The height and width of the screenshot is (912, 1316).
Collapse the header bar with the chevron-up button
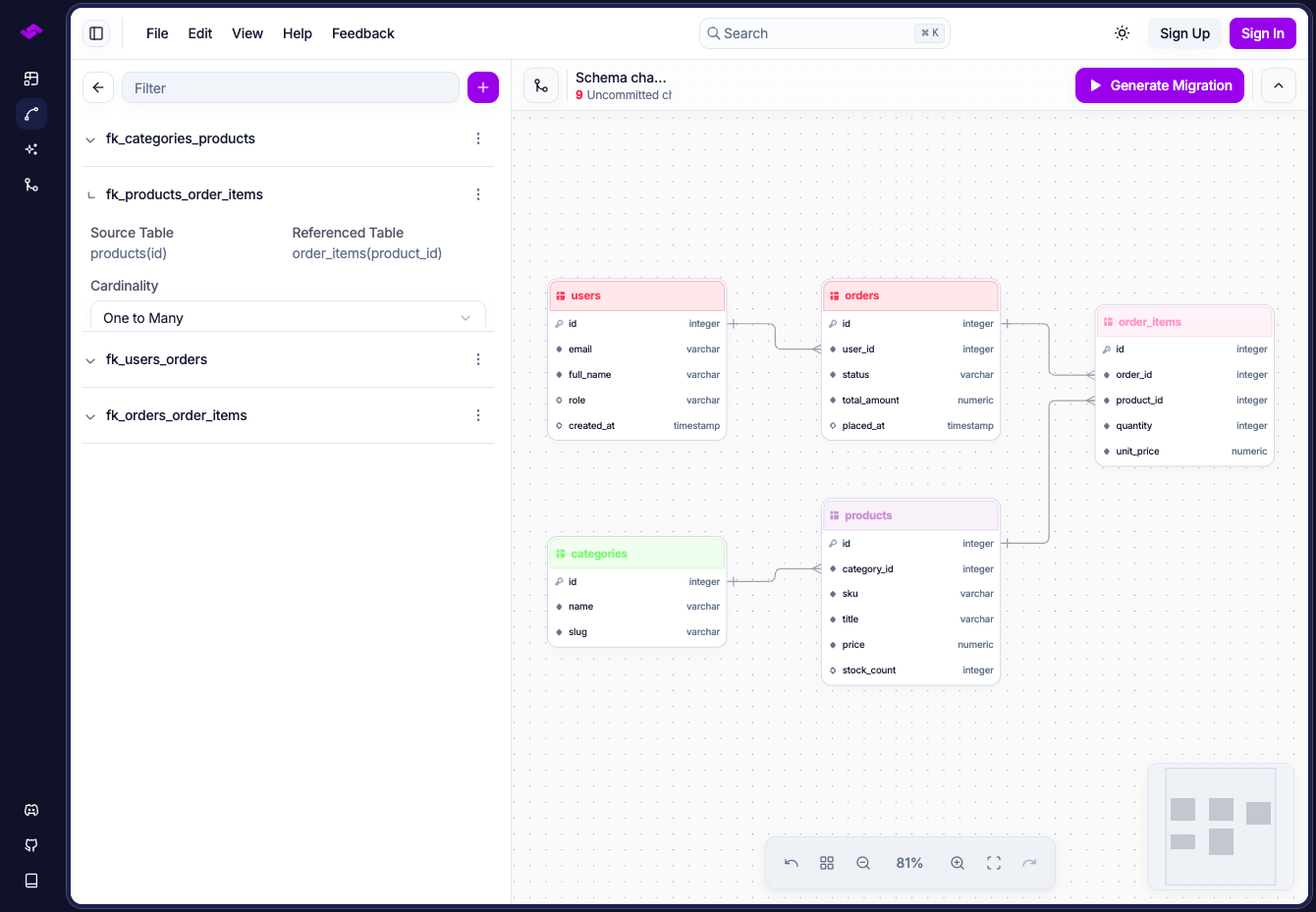(1279, 85)
